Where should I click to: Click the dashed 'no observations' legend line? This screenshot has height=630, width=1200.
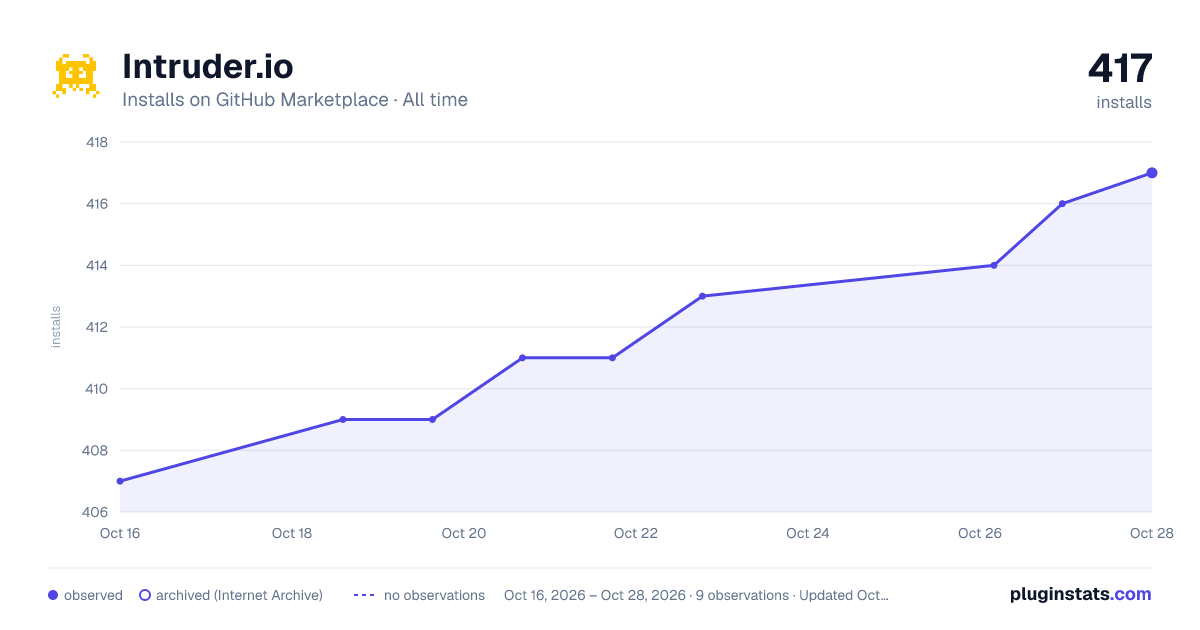(x=364, y=595)
